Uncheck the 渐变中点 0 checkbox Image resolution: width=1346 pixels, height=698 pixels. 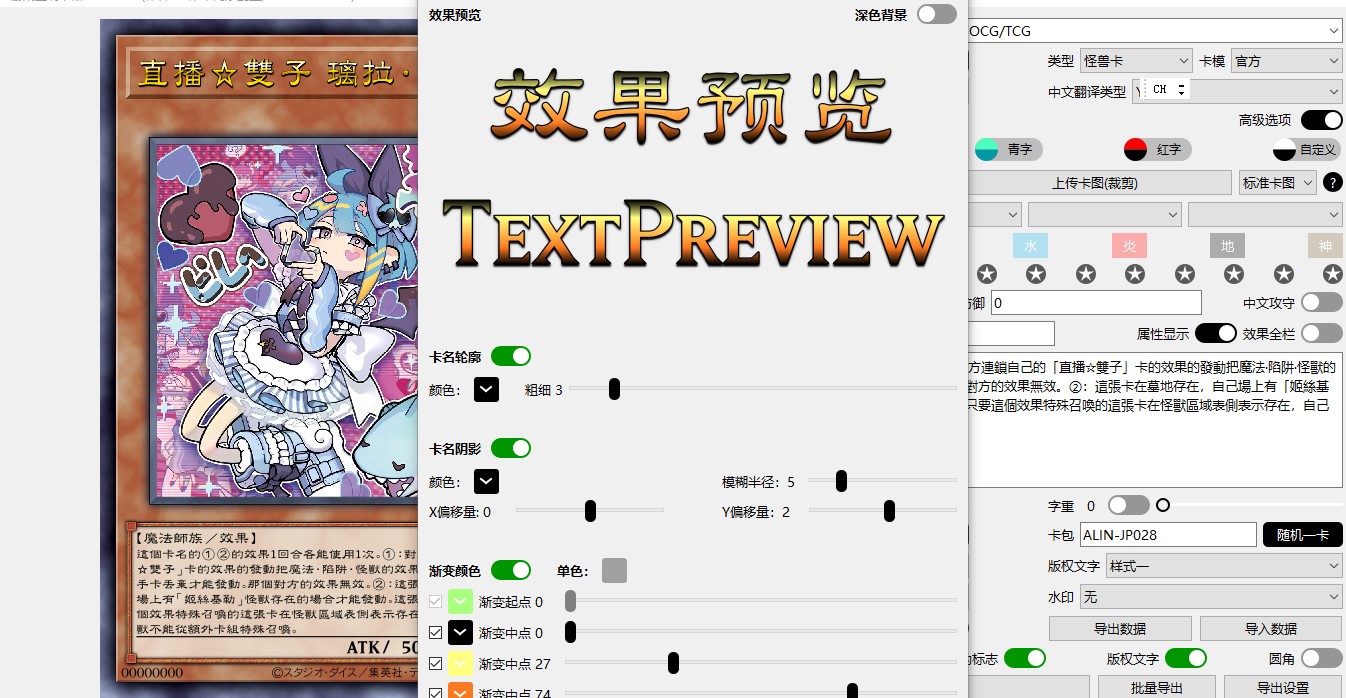click(x=435, y=632)
